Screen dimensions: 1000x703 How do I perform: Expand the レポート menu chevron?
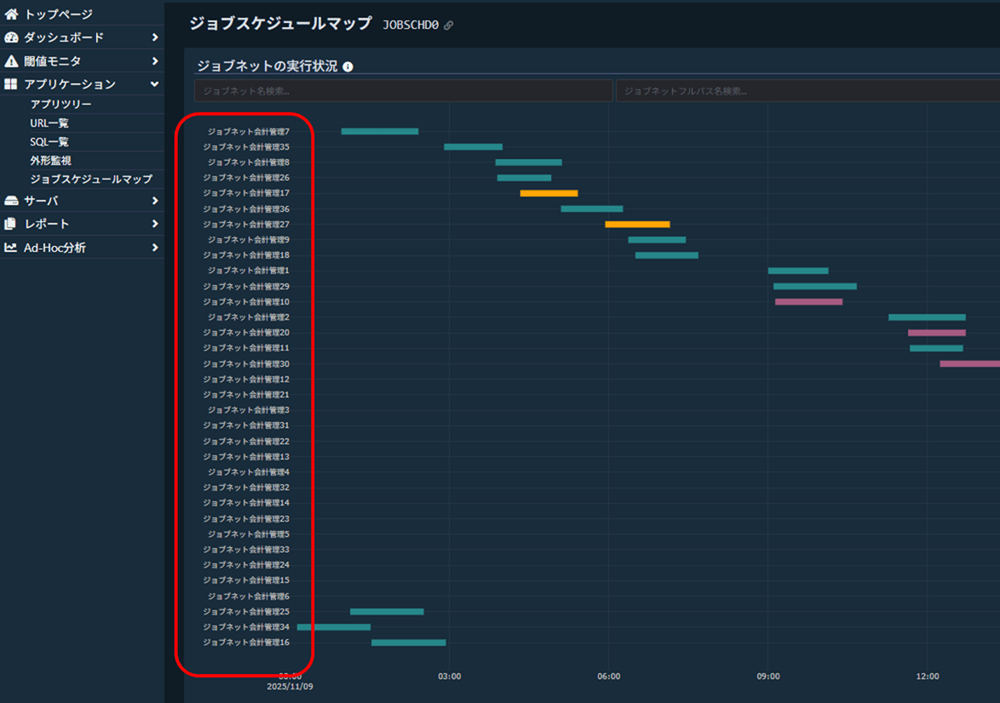tap(155, 224)
